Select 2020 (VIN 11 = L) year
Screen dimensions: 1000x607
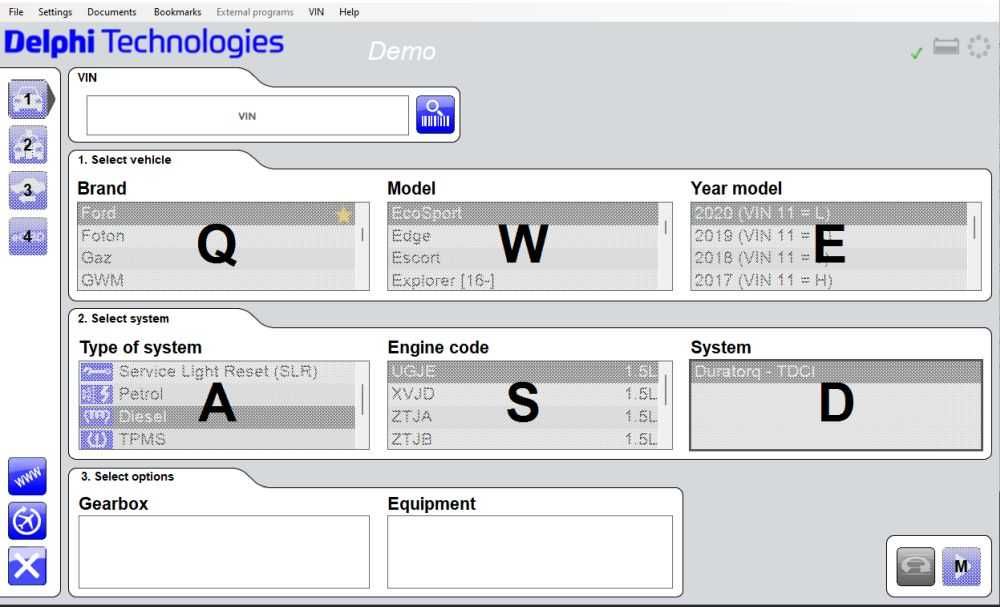click(x=829, y=214)
